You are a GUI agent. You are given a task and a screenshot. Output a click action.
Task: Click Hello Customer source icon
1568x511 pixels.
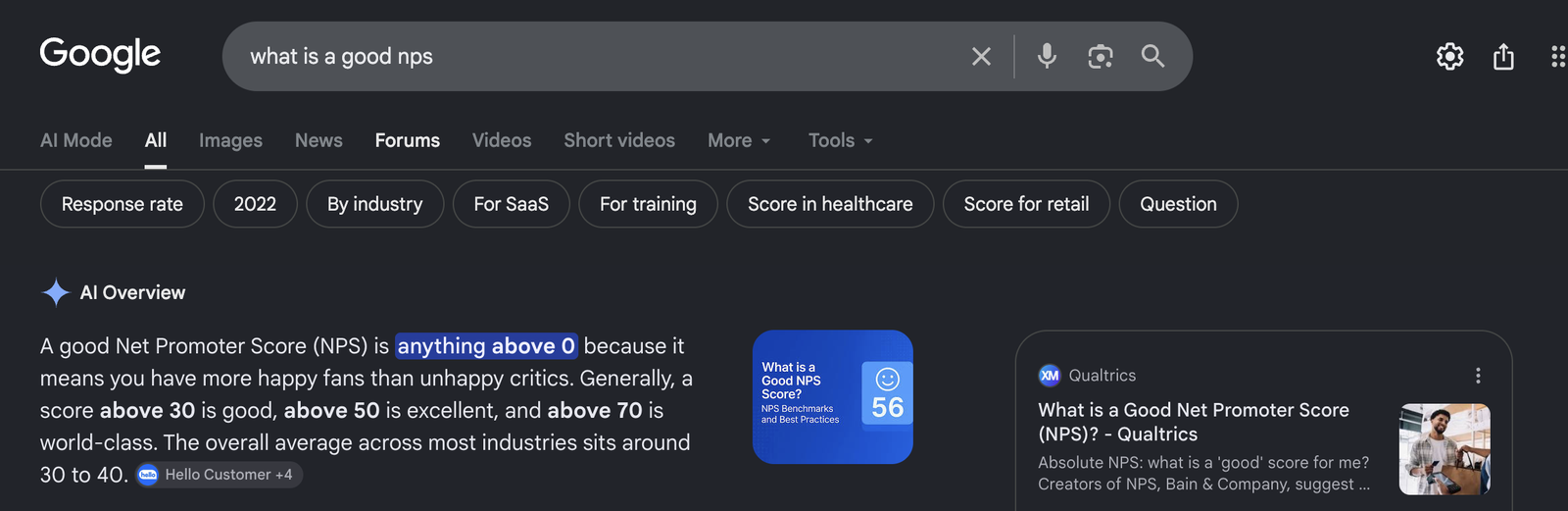148,475
